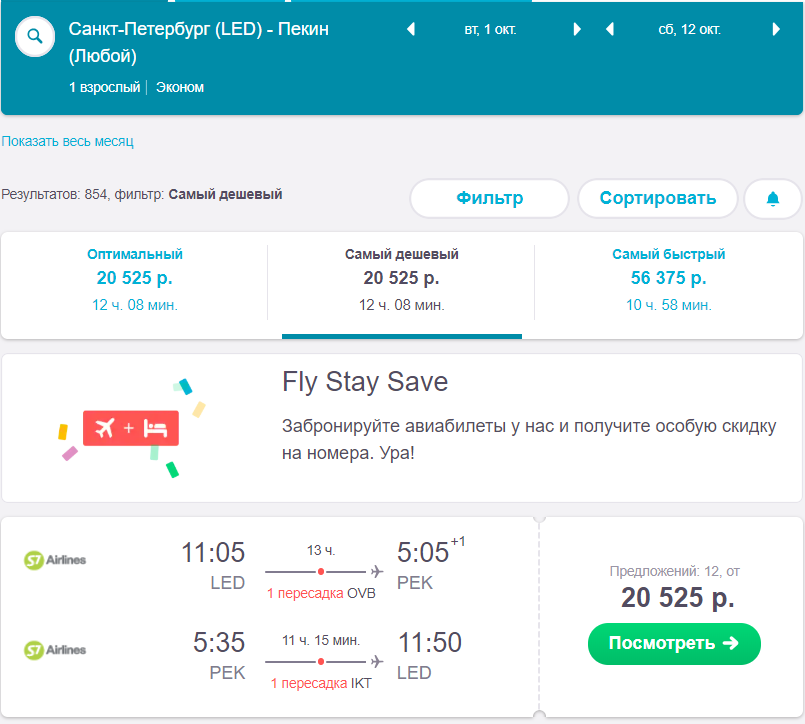Open the Сортировать sorting options
Viewport: 805px width, 724px height.
(657, 198)
